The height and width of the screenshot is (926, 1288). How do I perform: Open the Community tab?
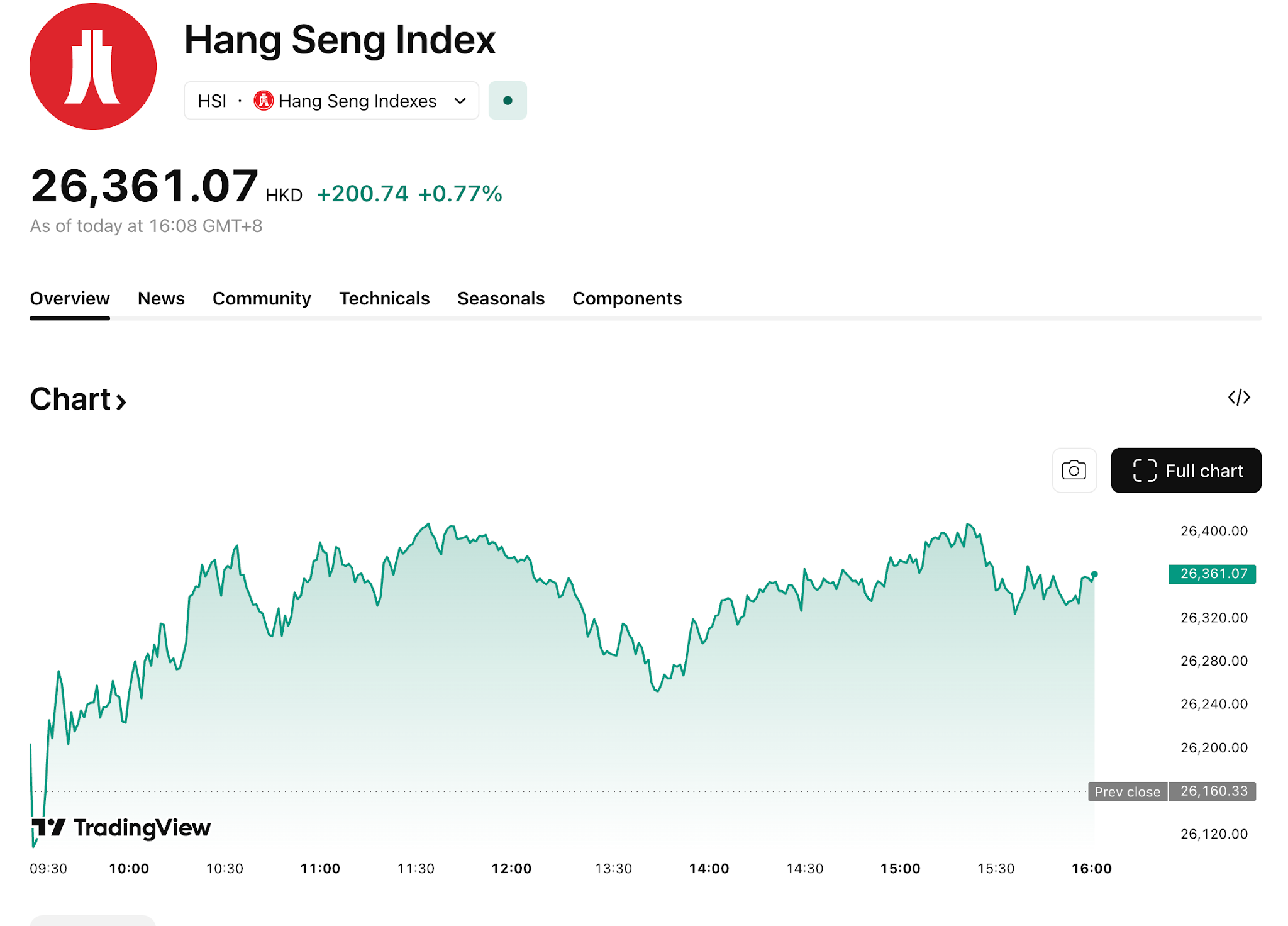[x=262, y=299]
